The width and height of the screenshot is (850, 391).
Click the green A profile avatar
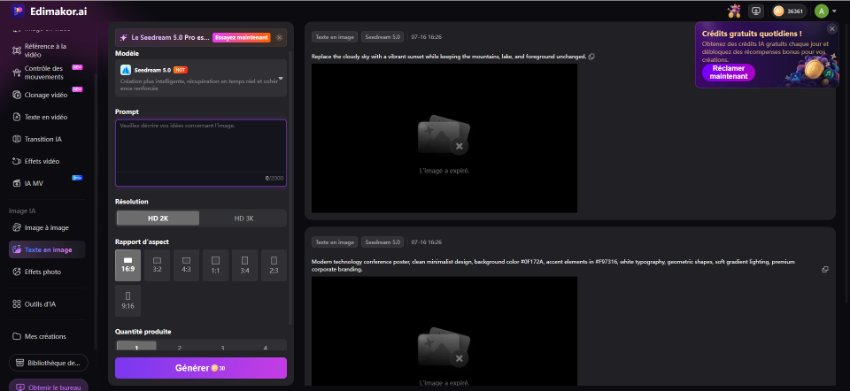[x=821, y=11]
